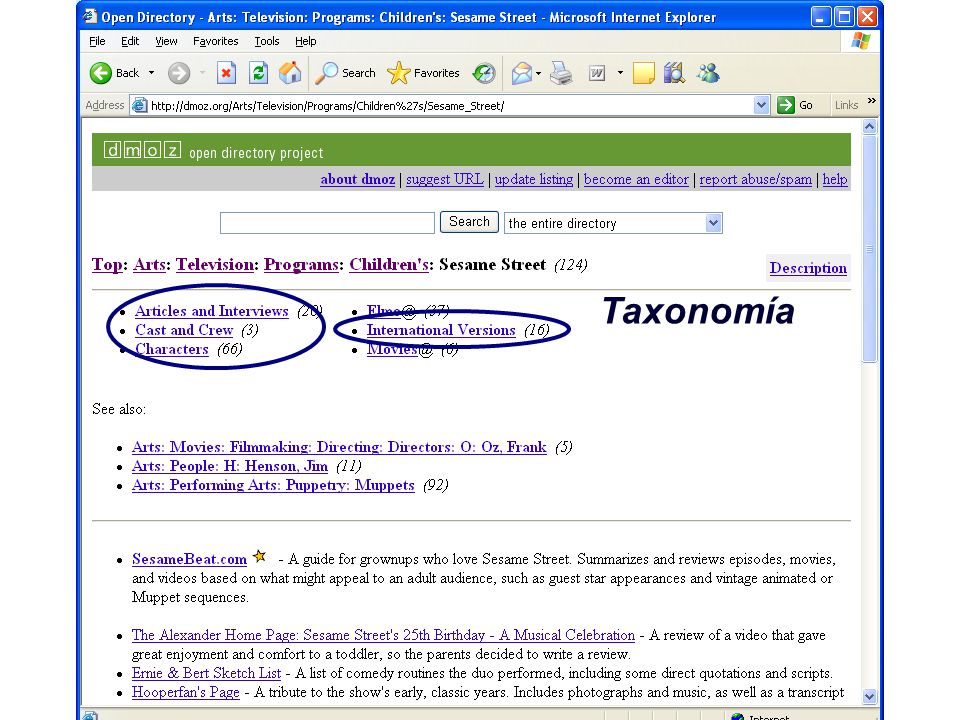
Task: Go to the 'Children's' breadcrumb link
Action: pos(389,264)
